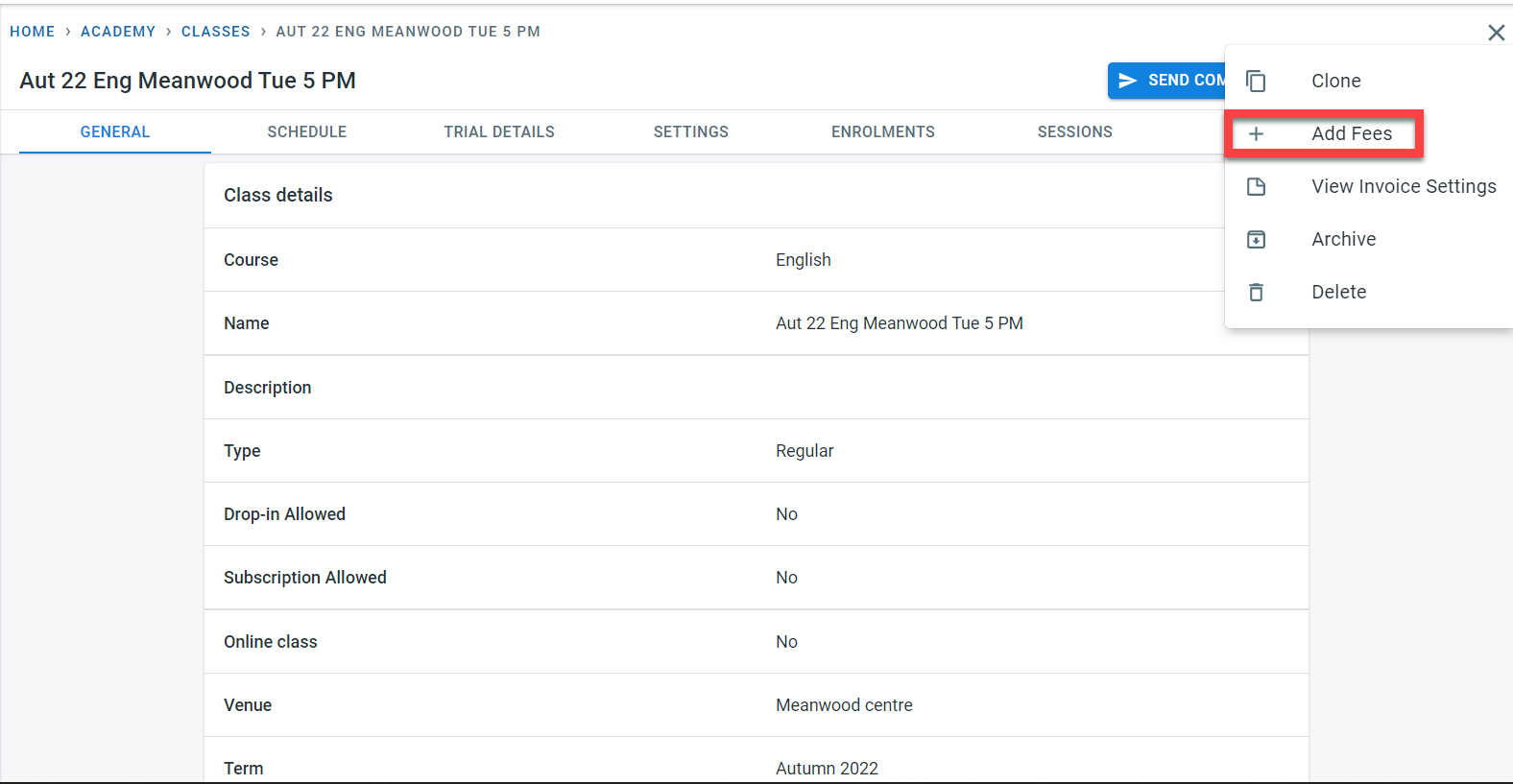
Task: Click the paper plane send icon
Action: tap(1128, 81)
